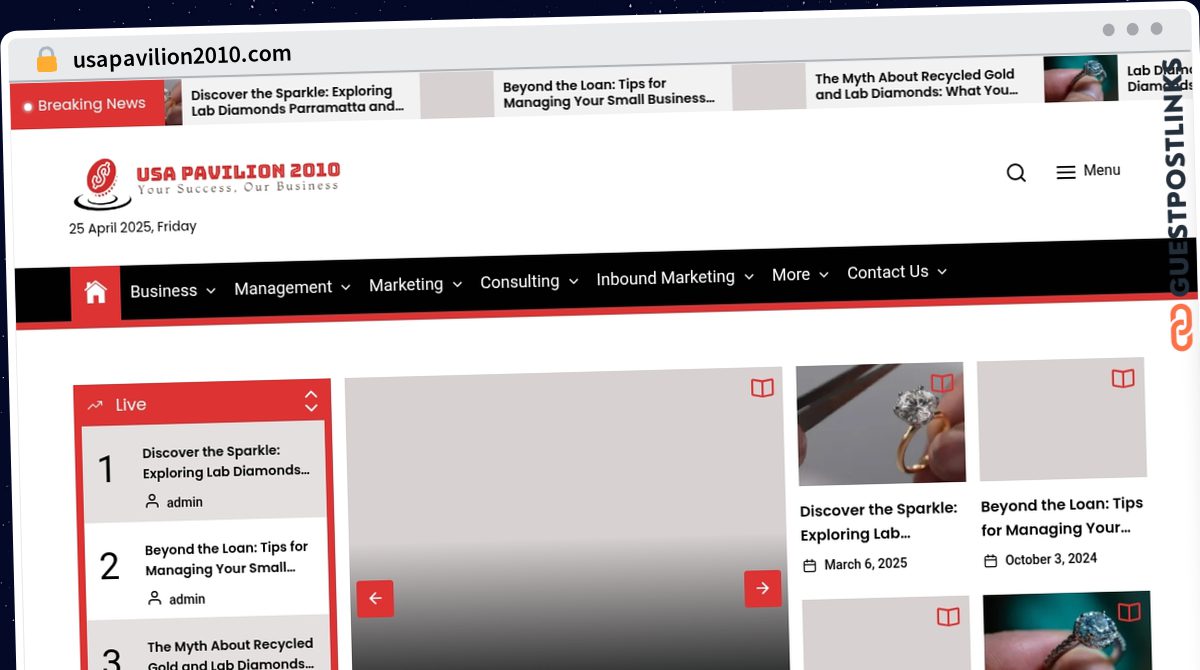Open Live item 2 Beyond the Loan headline
Screen dimensions: 1200x670
[x=227, y=558]
